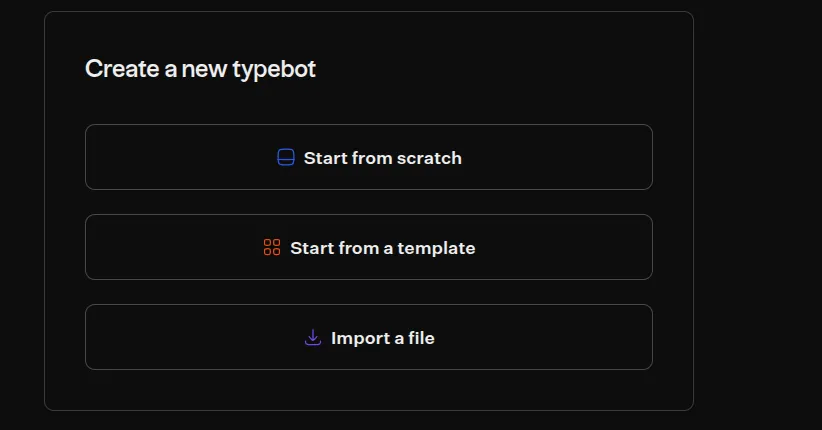The image size is (822, 430).
Task: Click the Create a new typebot heading
Action: pos(200,69)
